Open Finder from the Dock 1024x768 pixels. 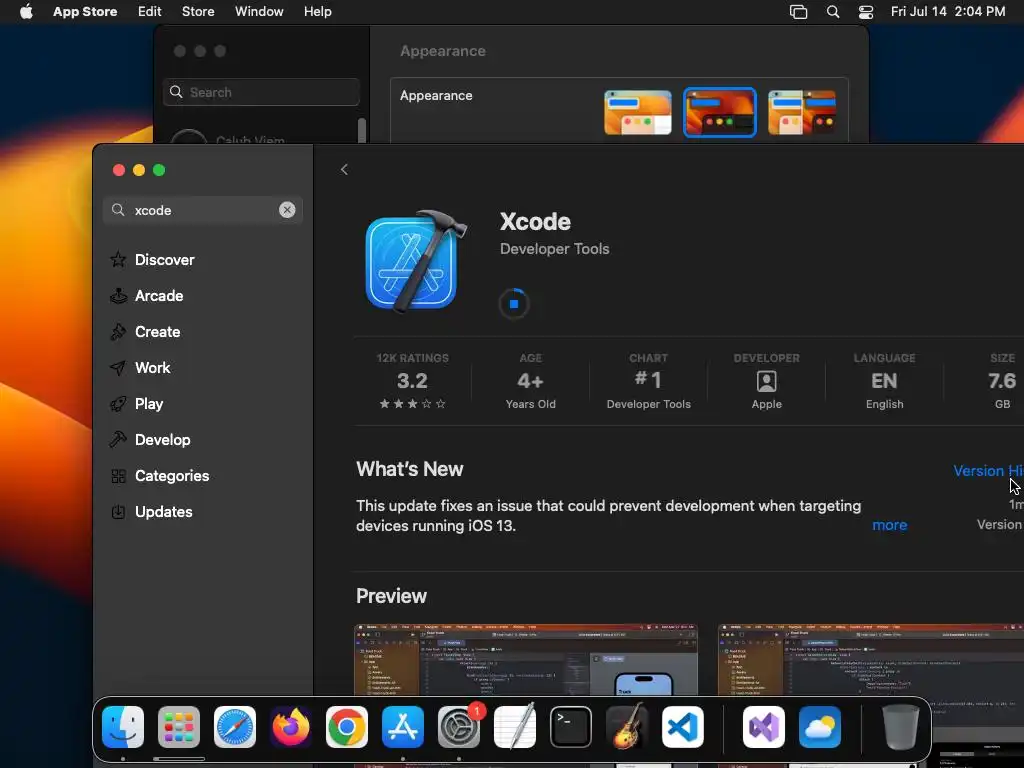123,727
